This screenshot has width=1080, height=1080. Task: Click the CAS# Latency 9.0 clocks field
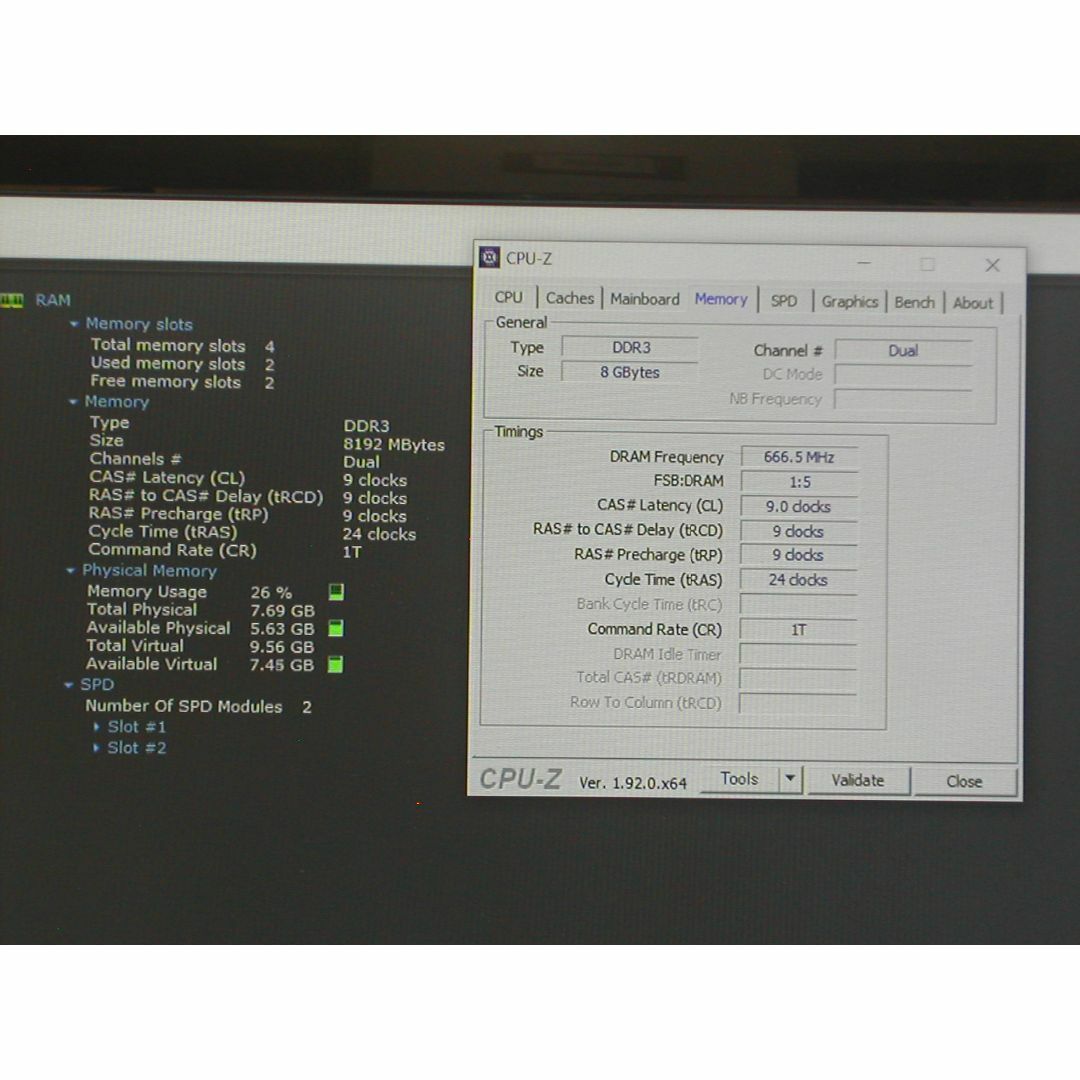pos(798,507)
